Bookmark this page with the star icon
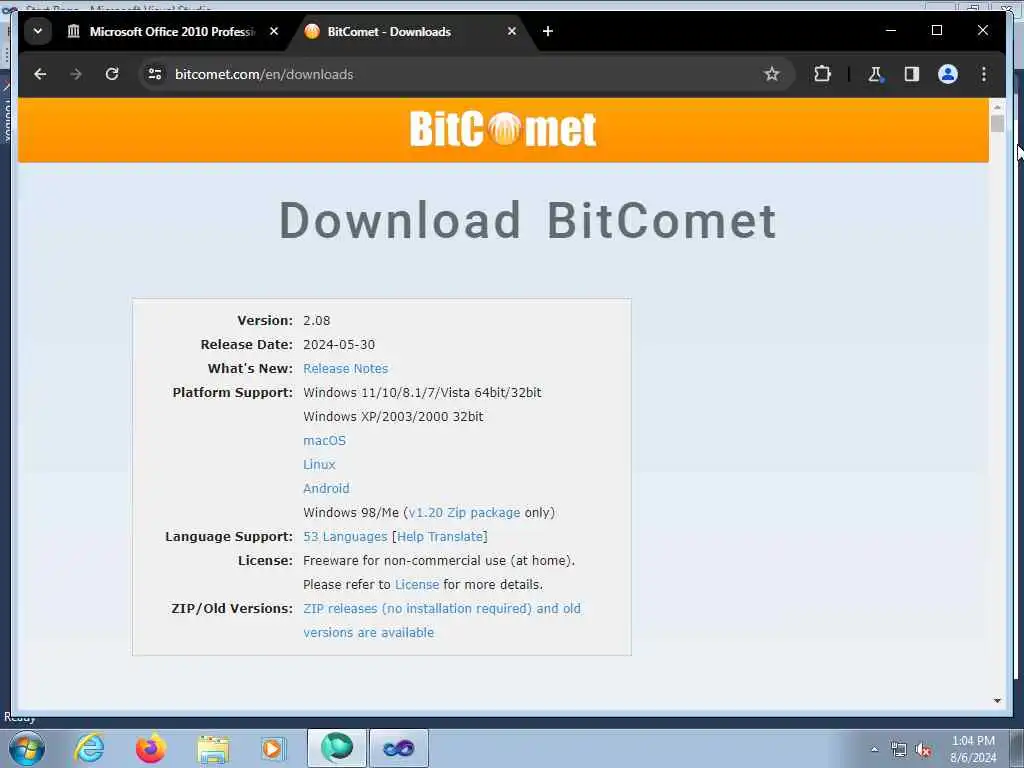Screen dimensions: 1024x768 click(x=771, y=74)
